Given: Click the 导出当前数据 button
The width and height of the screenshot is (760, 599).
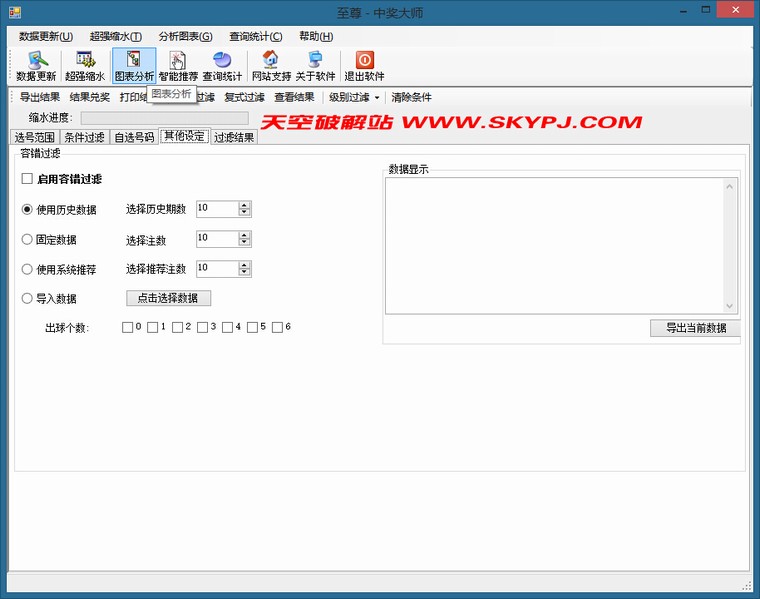Looking at the screenshot, I should (695, 328).
